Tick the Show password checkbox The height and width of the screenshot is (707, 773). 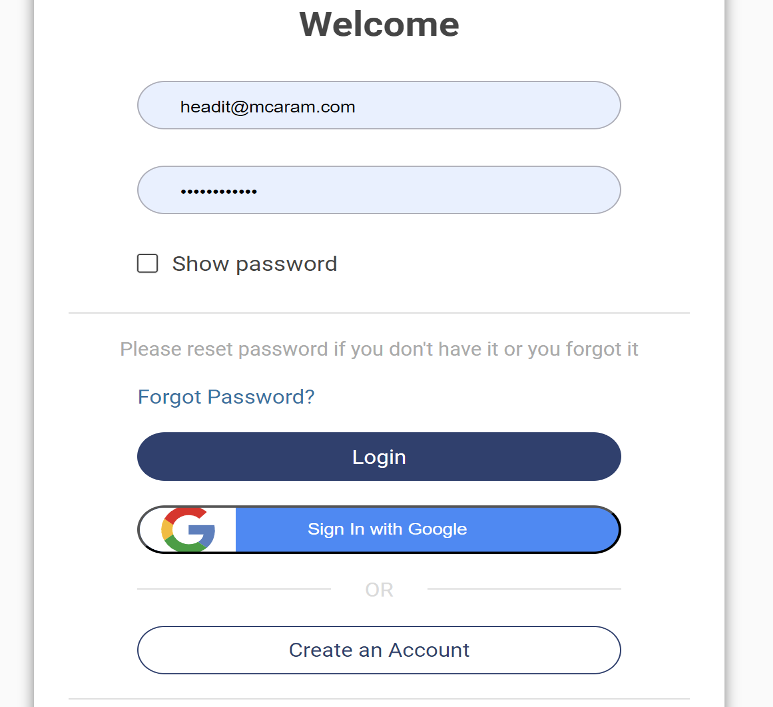147,264
